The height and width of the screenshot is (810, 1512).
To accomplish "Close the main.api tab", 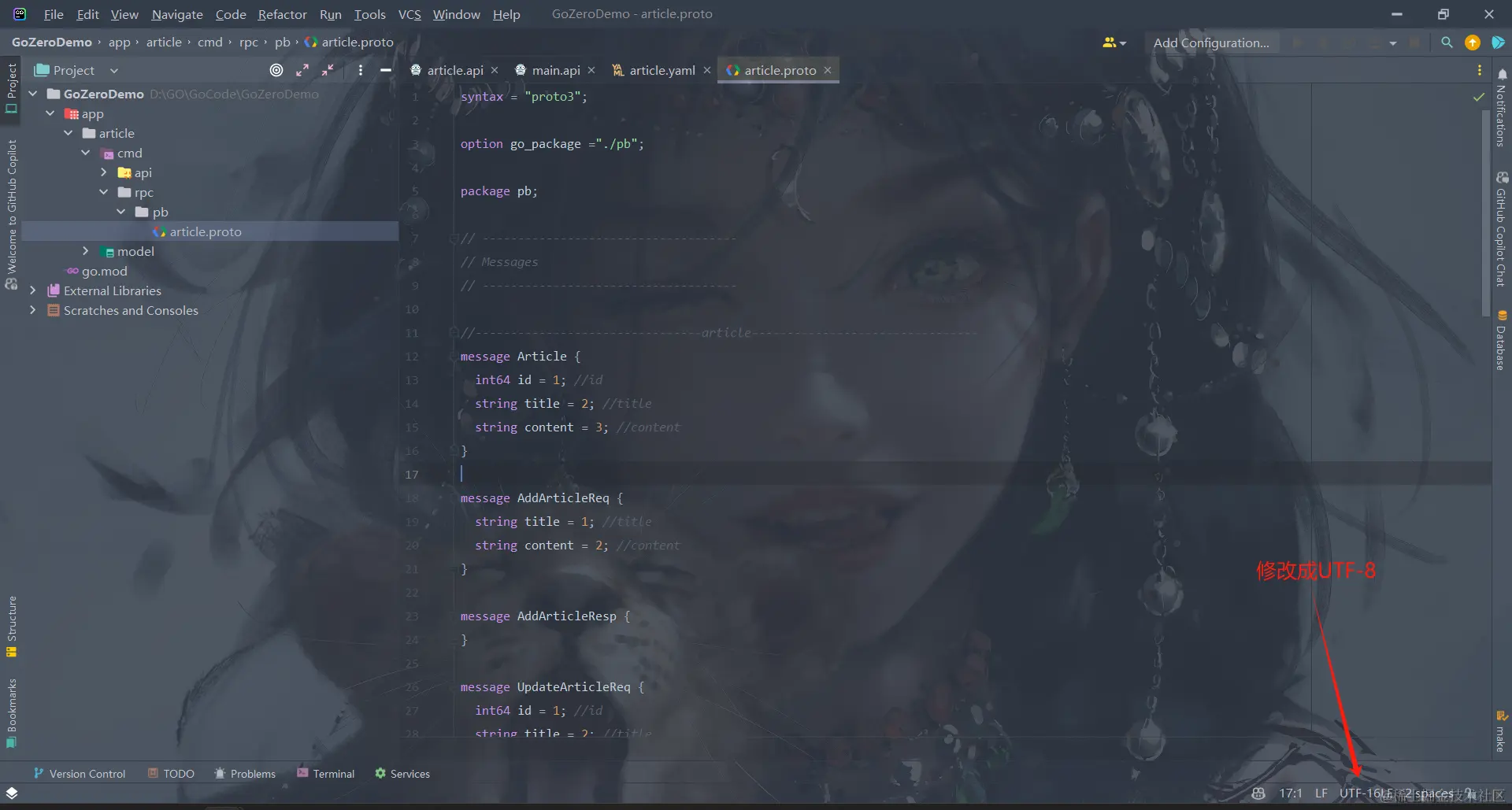I will click(591, 70).
